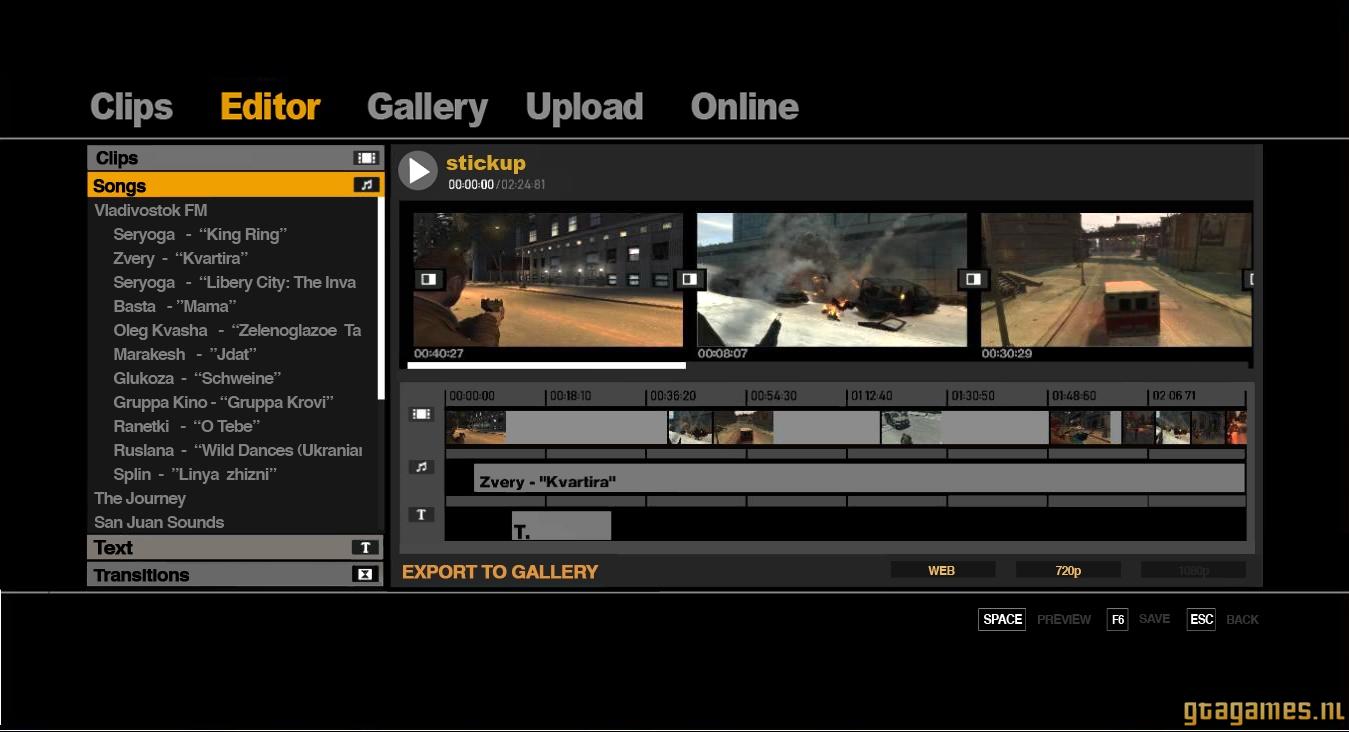Pick Seryoga - "Libery City: The Inva" song
This screenshot has width=1349, height=732.
[x=235, y=282]
